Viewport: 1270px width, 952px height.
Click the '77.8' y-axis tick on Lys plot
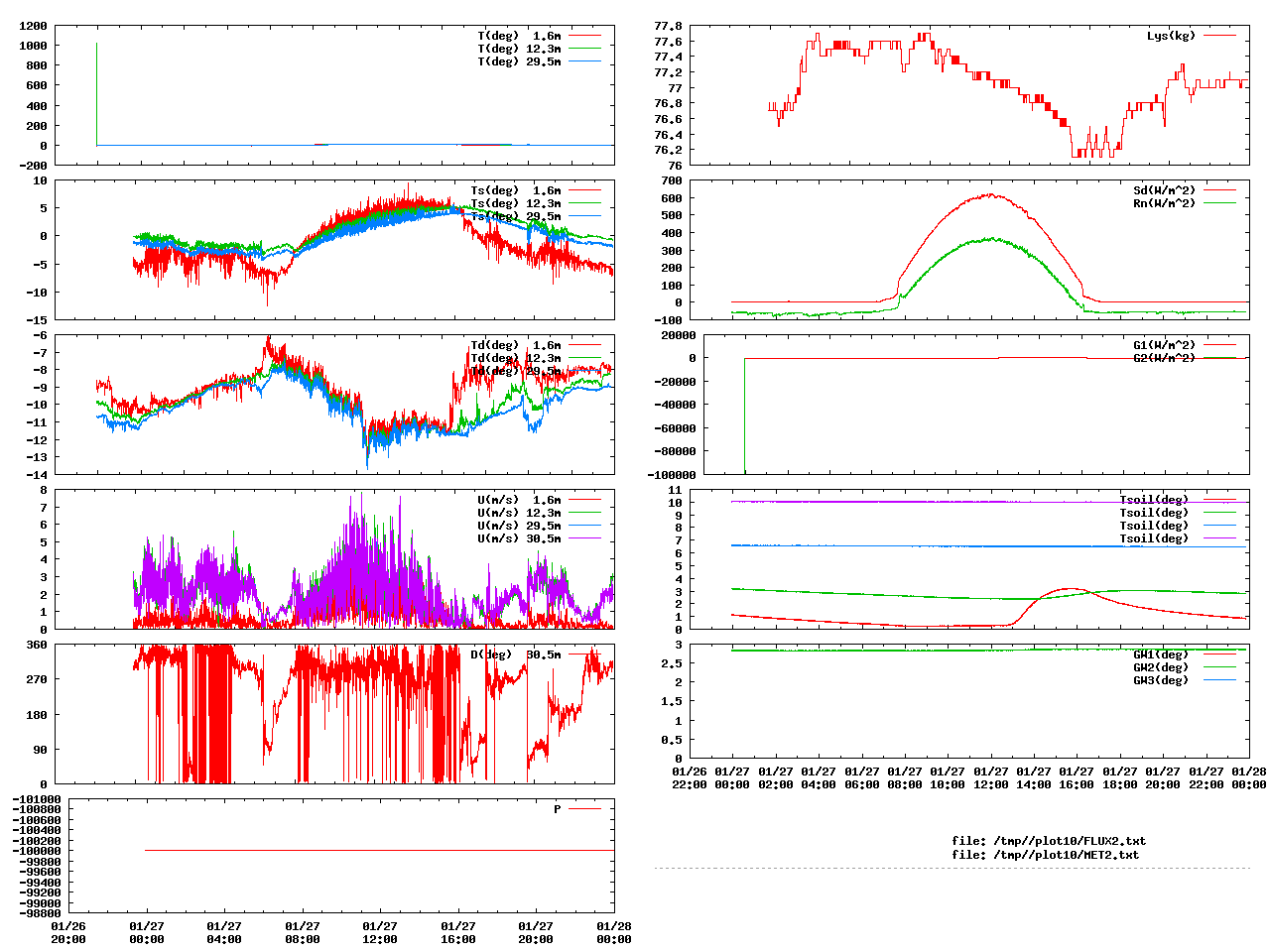(x=668, y=26)
